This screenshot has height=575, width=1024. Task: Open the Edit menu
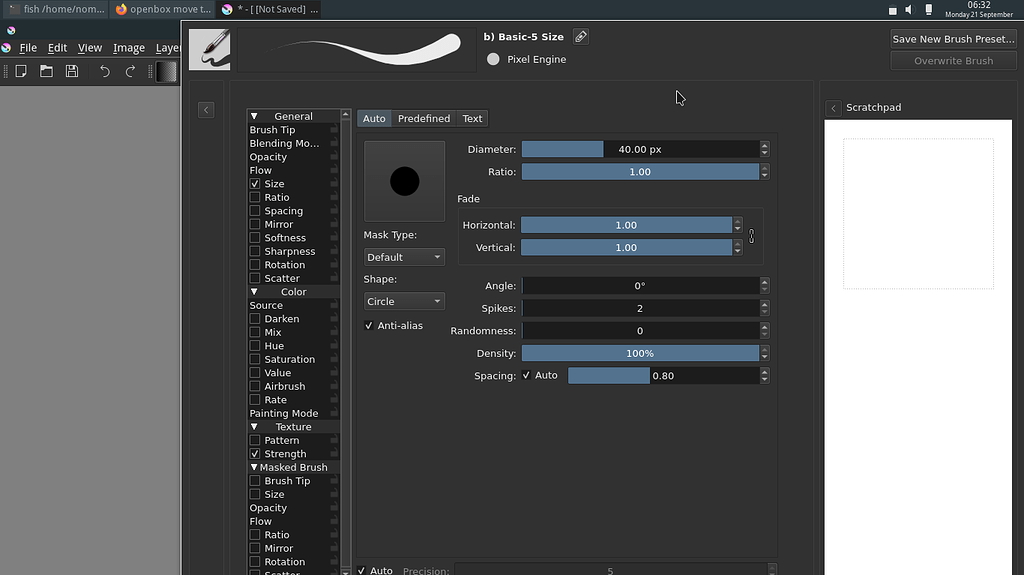click(57, 48)
